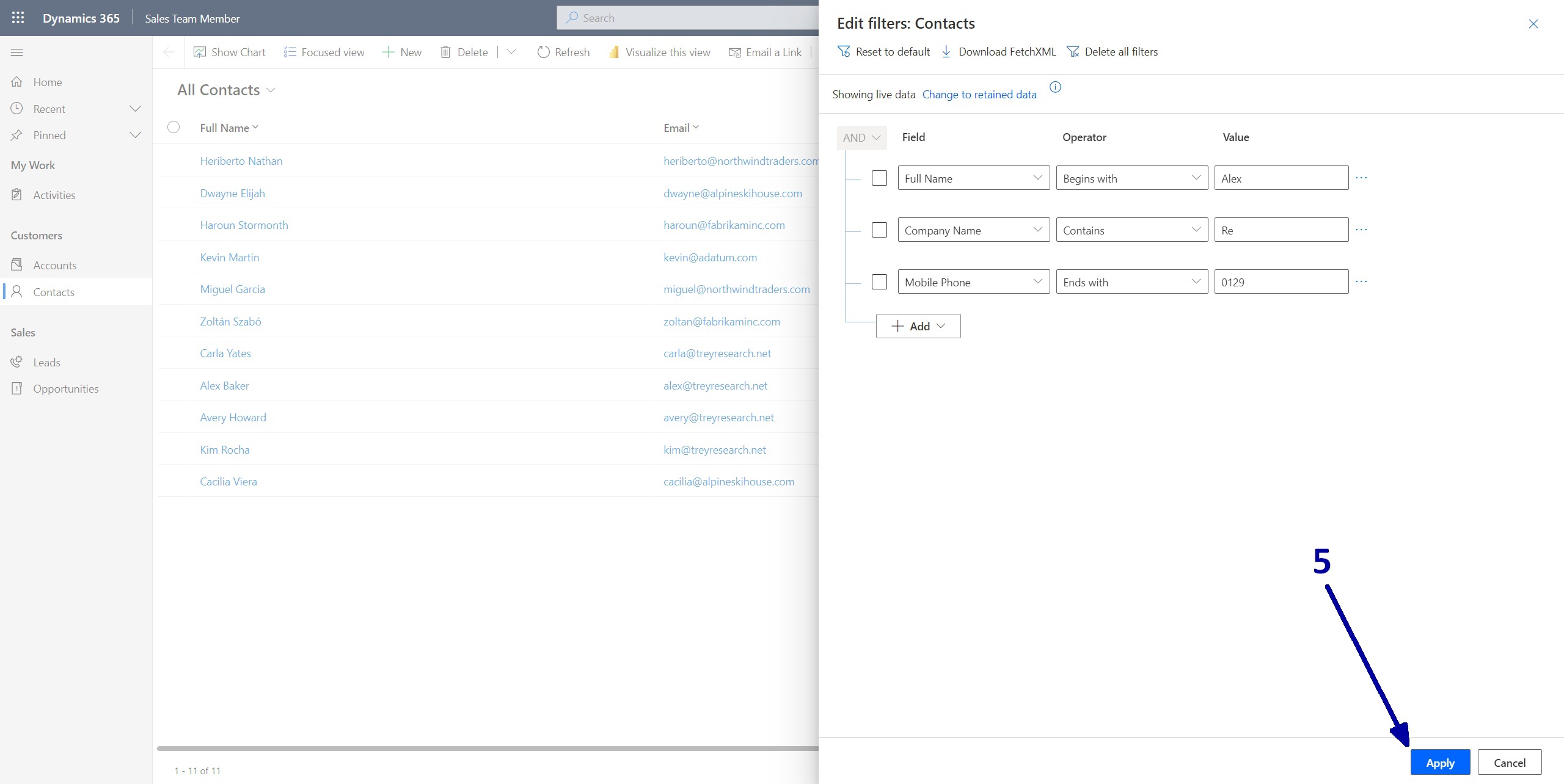The height and width of the screenshot is (784, 1564).
Task: Click the Reset to default filter icon
Action: [844, 51]
